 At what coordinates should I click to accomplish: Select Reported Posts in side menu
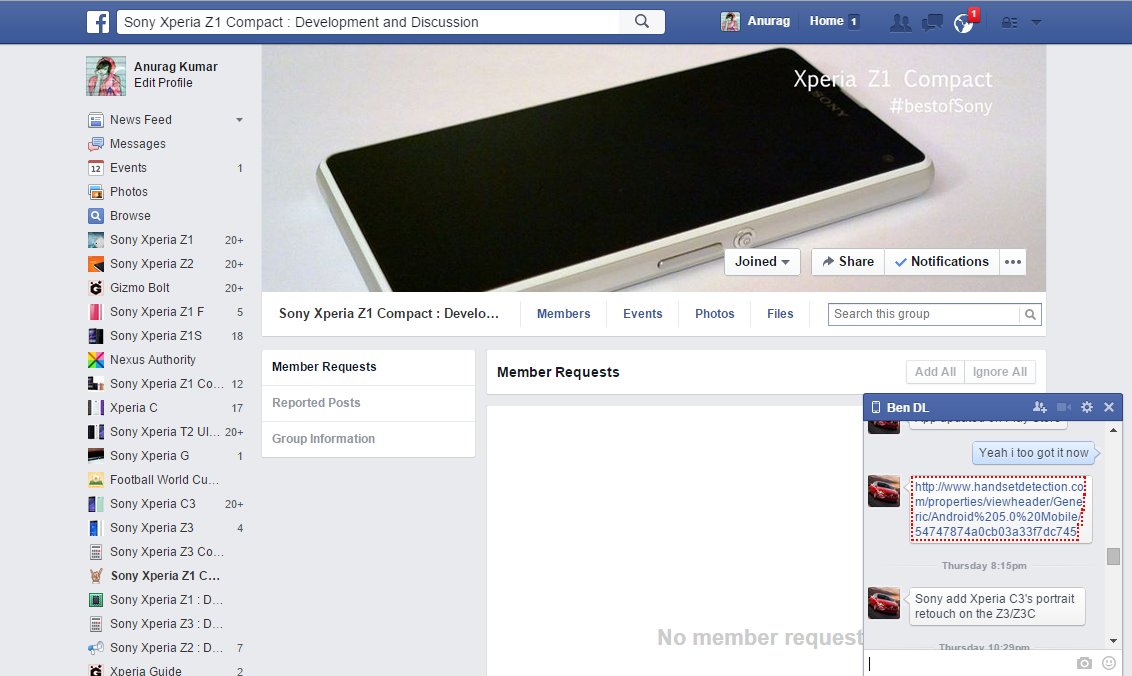(x=368, y=403)
